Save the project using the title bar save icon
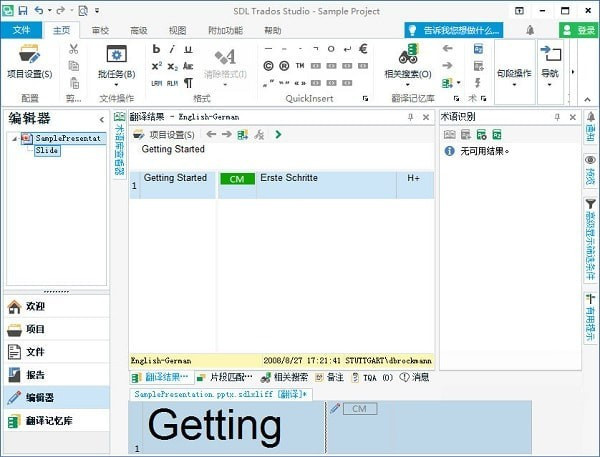The image size is (600, 457). (23, 11)
